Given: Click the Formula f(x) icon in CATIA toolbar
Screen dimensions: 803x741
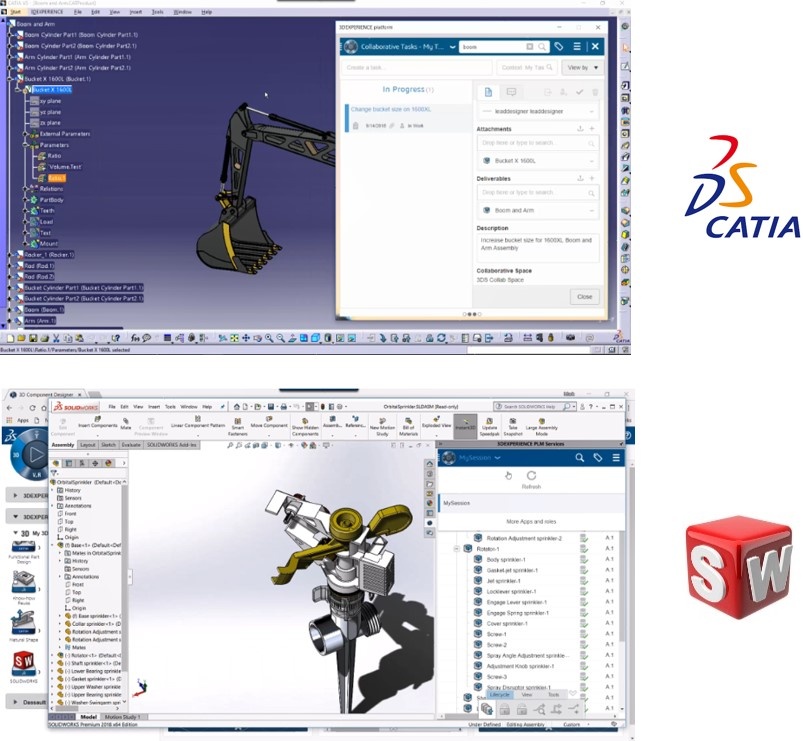Looking at the screenshot, I should tap(135, 338).
